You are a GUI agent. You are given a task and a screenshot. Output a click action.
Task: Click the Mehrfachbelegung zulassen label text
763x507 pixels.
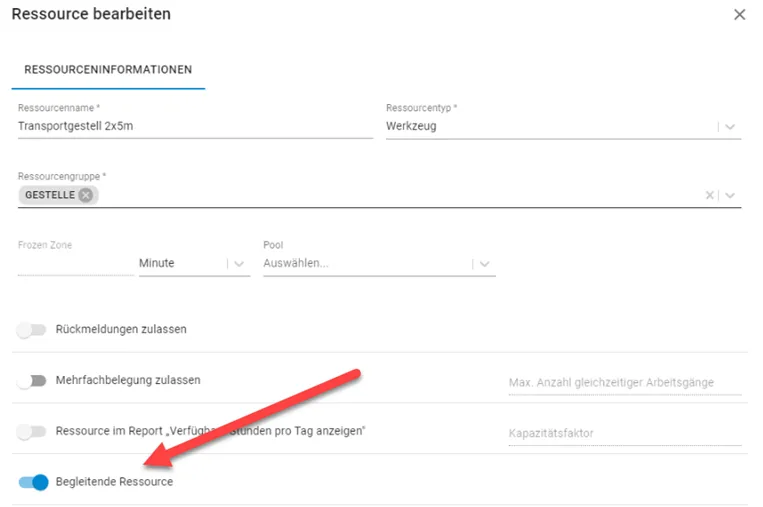pos(128,380)
